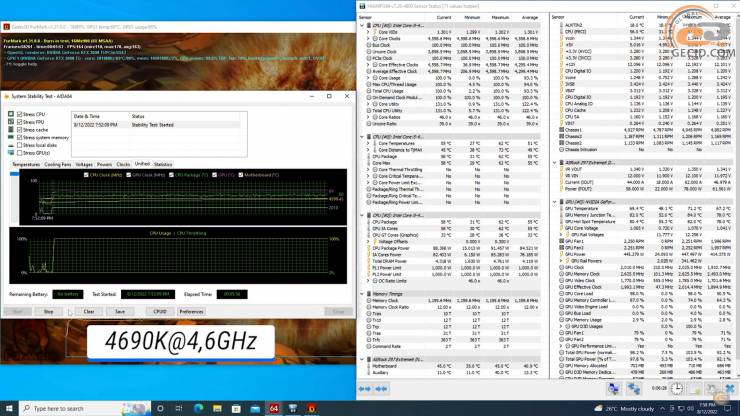Click the Save button in AIDA64

pos(120,312)
